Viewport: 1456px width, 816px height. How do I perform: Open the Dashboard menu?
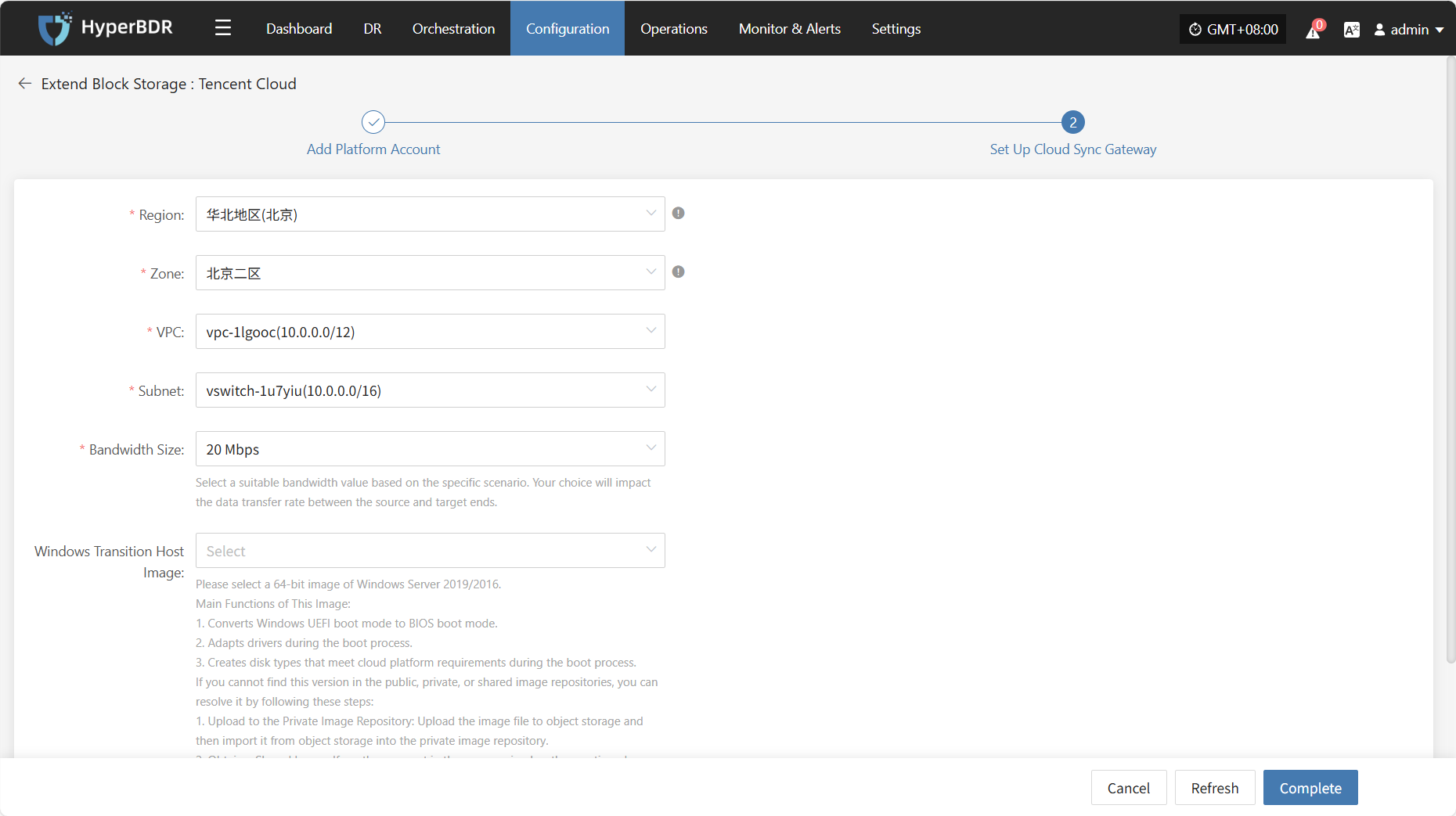coord(299,28)
